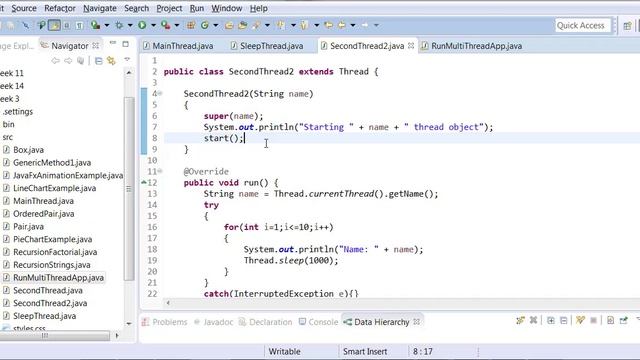Open Window menu

[x=227, y=8]
